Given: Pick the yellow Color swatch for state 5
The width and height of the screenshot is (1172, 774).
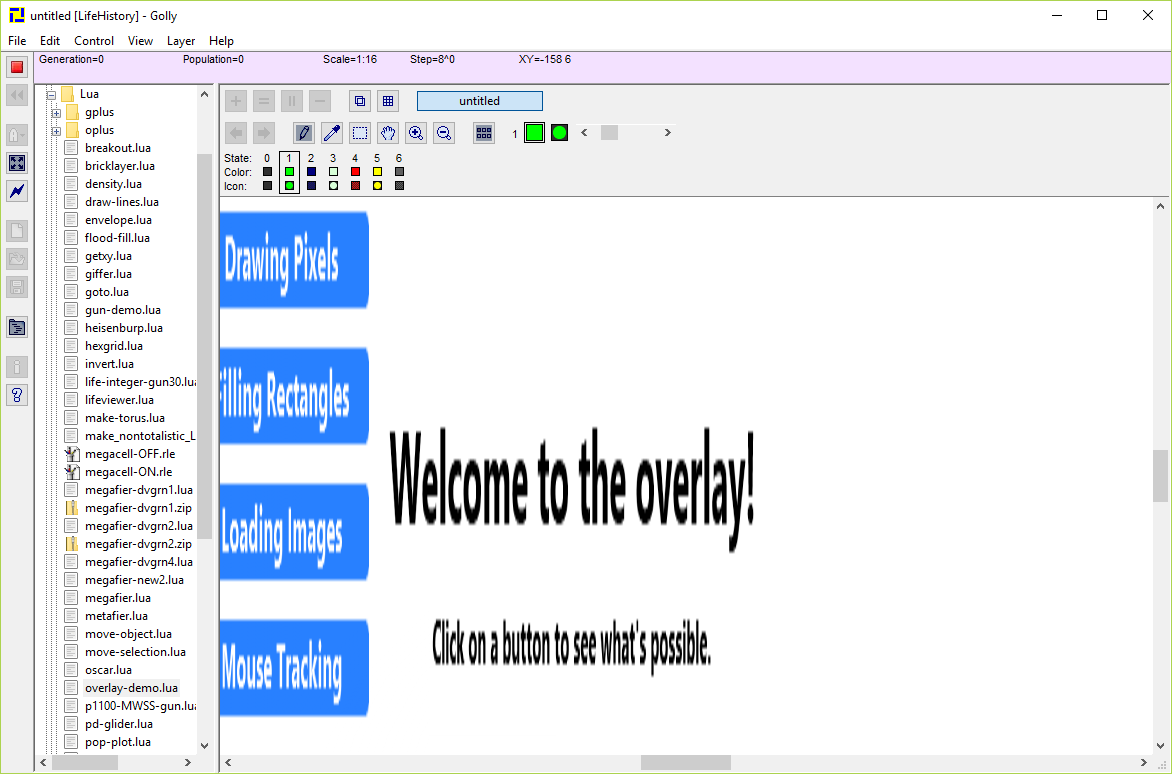Looking at the screenshot, I should pos(377,172).
